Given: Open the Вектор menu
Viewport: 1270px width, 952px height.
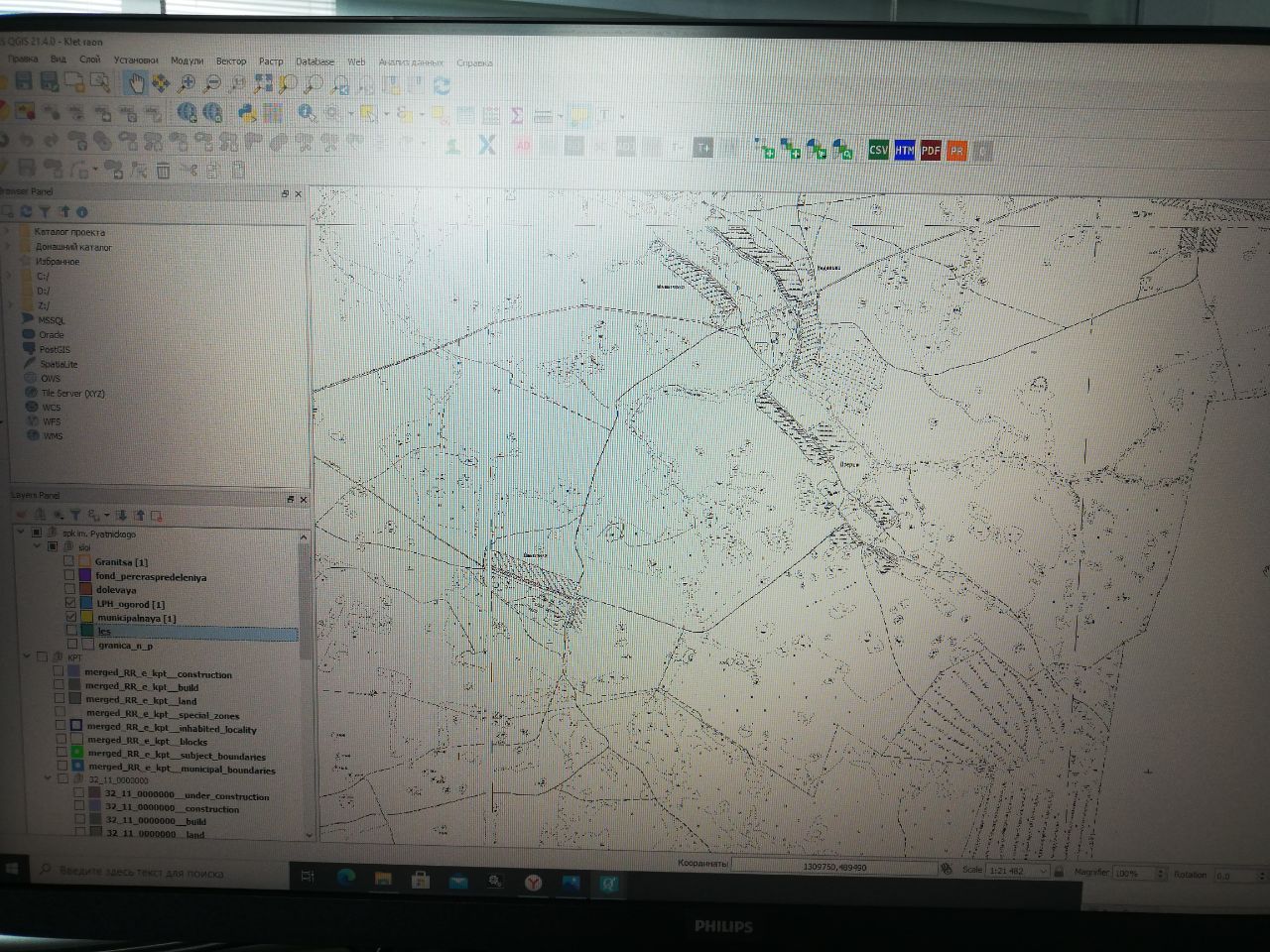Looking at the screenshot, I should [231, 60].
